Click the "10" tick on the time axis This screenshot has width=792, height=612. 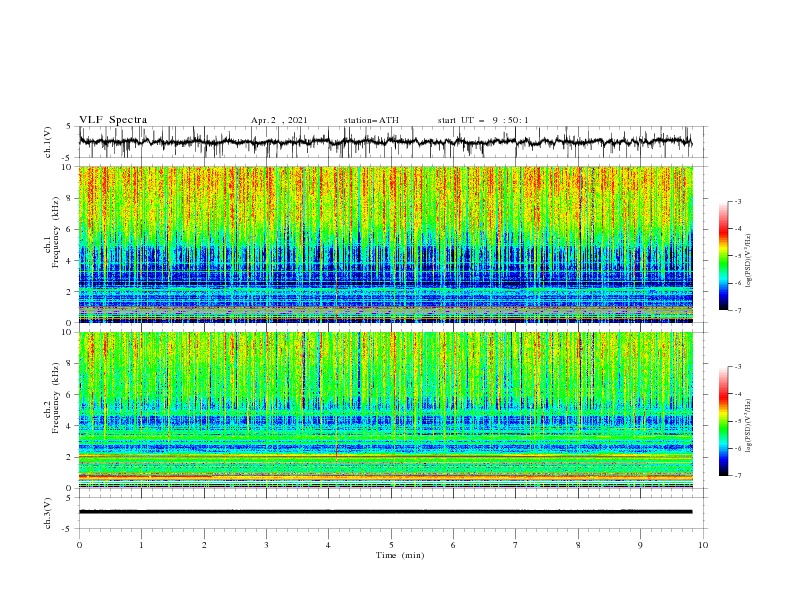(x=703, y=545)
